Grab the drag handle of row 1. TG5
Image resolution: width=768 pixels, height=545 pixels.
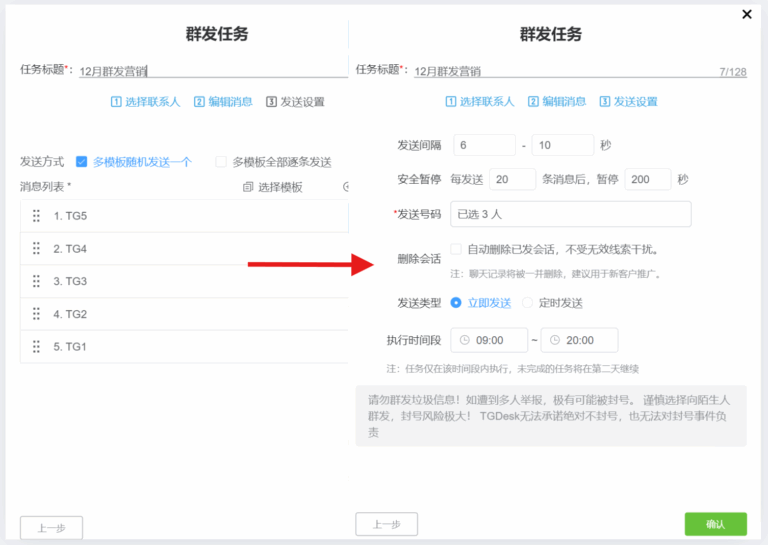36,216
